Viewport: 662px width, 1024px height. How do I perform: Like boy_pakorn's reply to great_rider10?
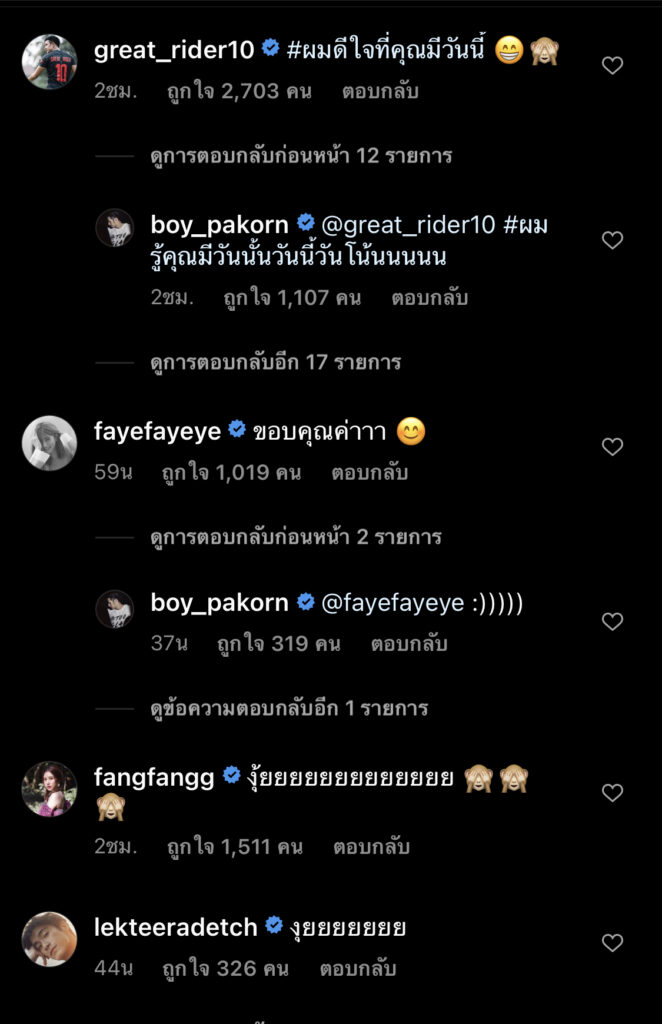pyautogui.click(x=612, y=240)
